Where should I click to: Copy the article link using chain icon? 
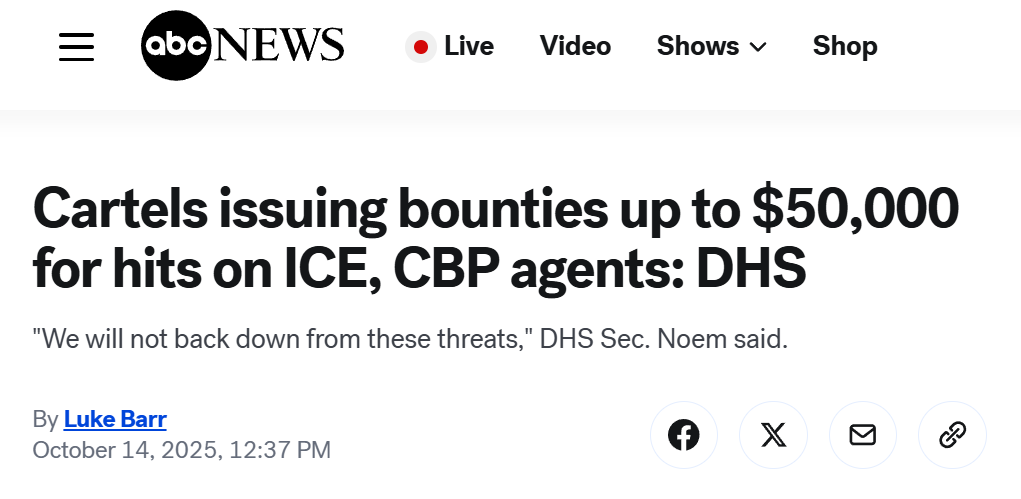952,435
